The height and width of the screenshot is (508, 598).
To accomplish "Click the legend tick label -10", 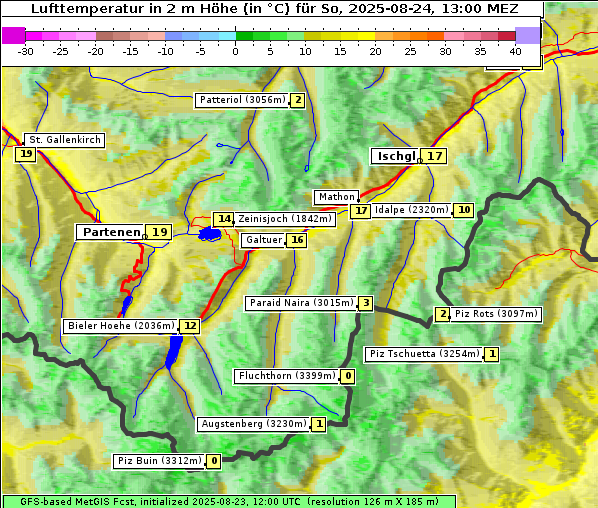I will [165, 51].
